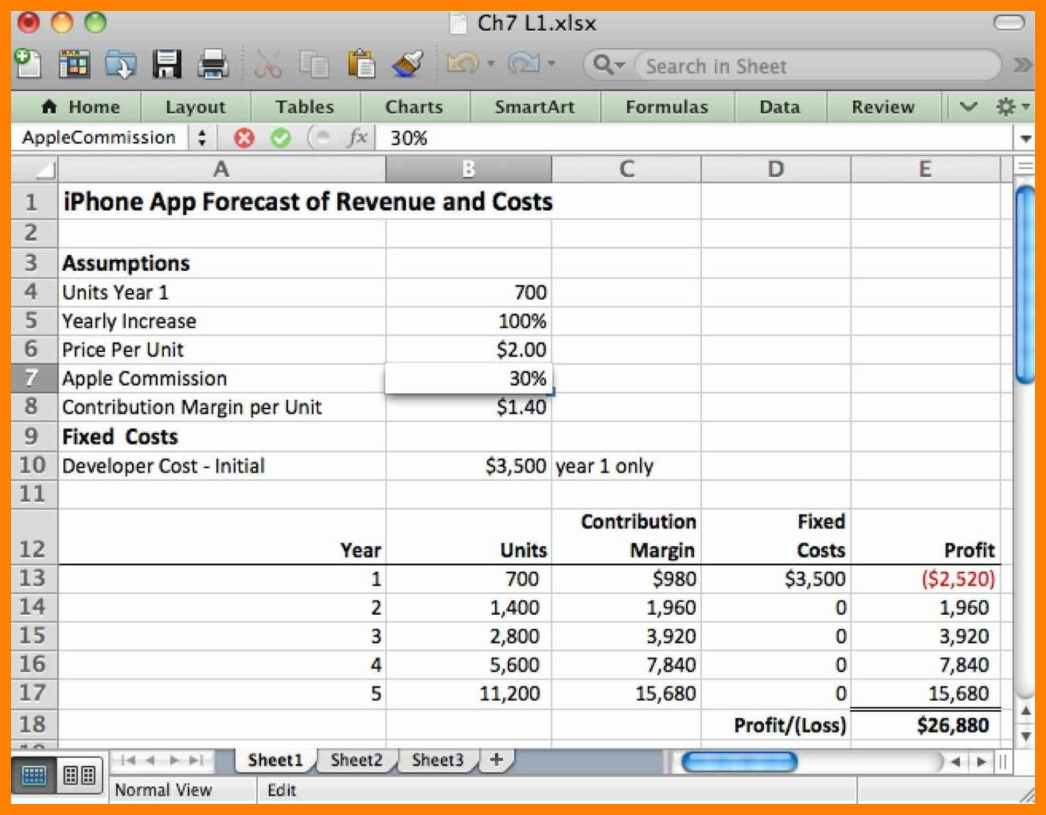Open the Data ribbon tab
Image resolution: width=1046 pixels, height=815 pixels.
pyautogui.click(x=780, y=107)
